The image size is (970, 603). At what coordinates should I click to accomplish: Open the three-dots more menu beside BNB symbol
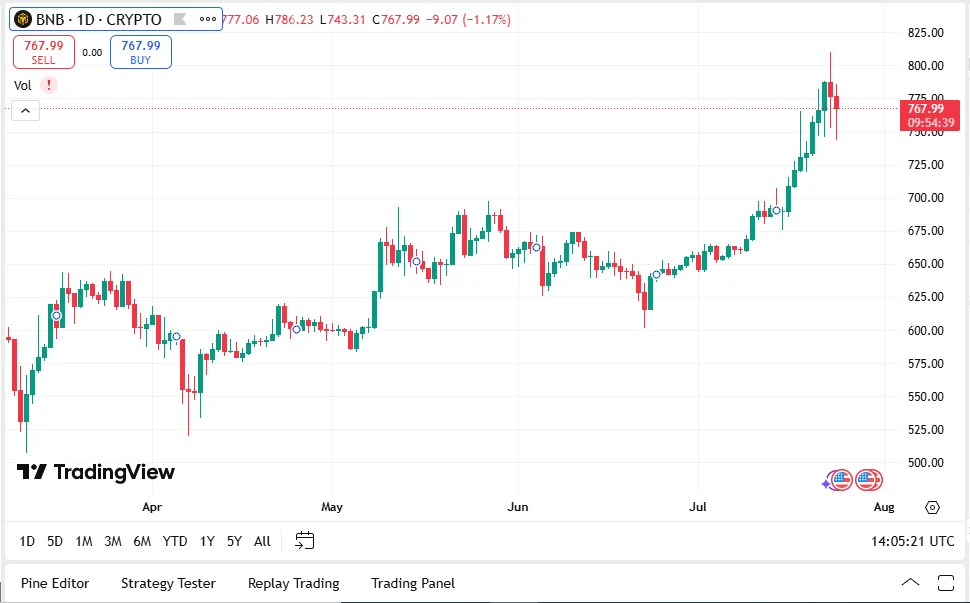pyautogui.click(x=208, y=19)
